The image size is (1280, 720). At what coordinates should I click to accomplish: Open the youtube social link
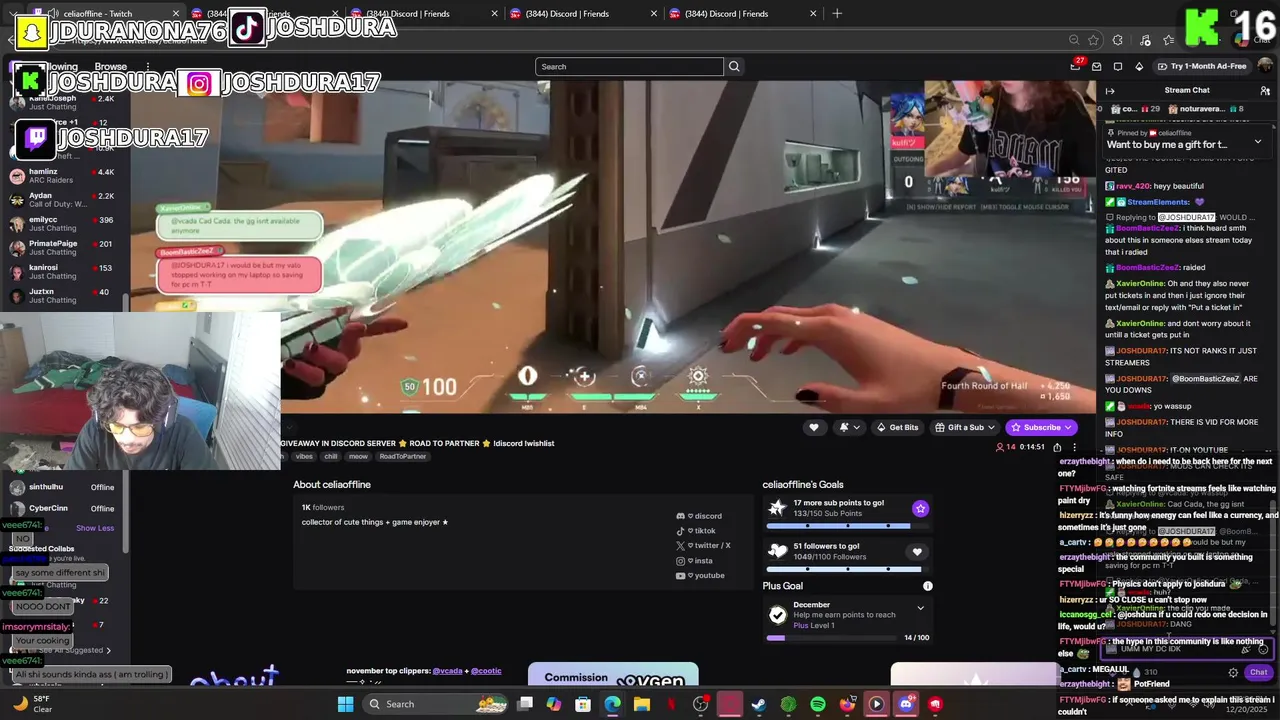[x=700, y=576]
